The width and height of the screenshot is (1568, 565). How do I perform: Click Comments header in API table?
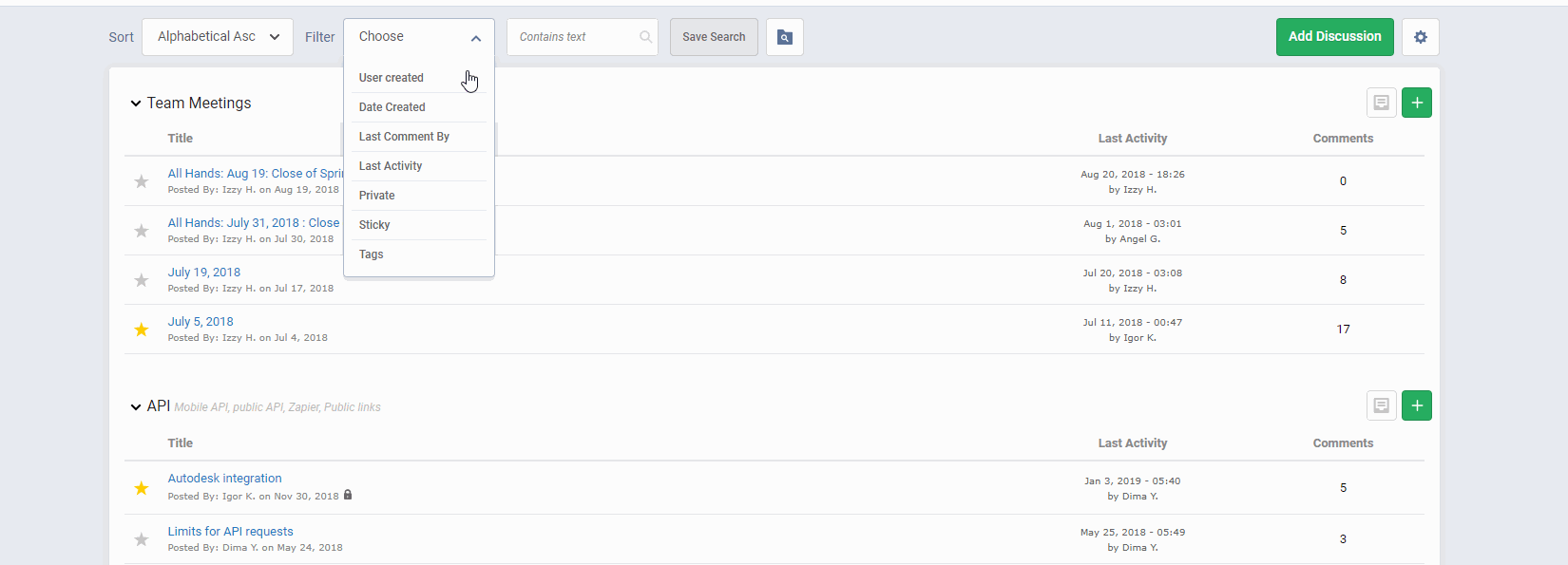(1343, 443)
